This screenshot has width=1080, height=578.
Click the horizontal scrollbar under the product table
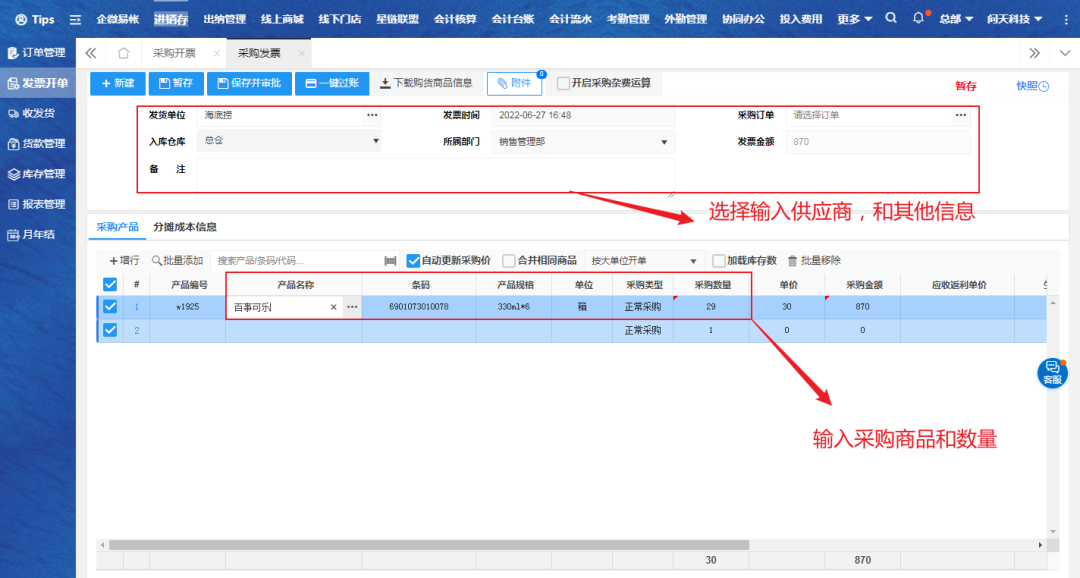(x=428, y=545)
